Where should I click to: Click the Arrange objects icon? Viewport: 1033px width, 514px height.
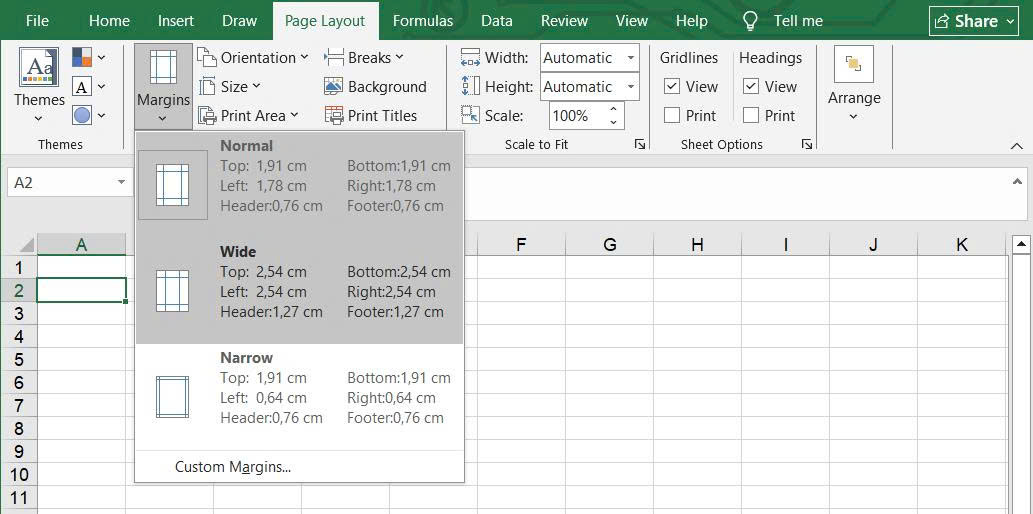coord(854,64)
